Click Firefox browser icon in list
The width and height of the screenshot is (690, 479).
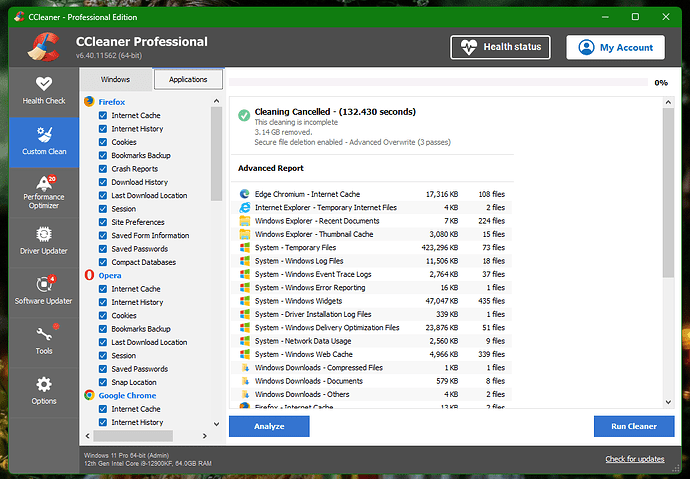[89, 102]
